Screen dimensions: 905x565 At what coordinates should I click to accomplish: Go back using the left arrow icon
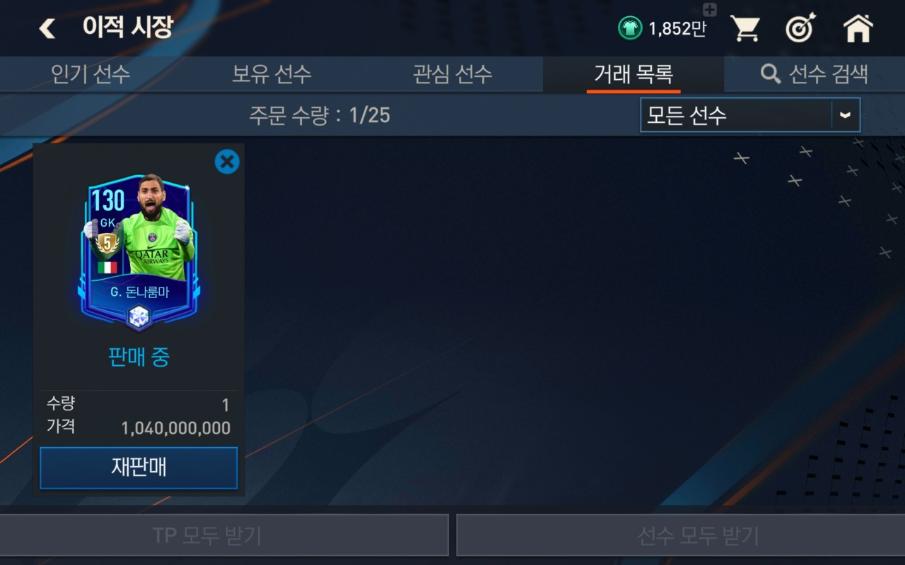pyautogui.click(x=47, y=28)
